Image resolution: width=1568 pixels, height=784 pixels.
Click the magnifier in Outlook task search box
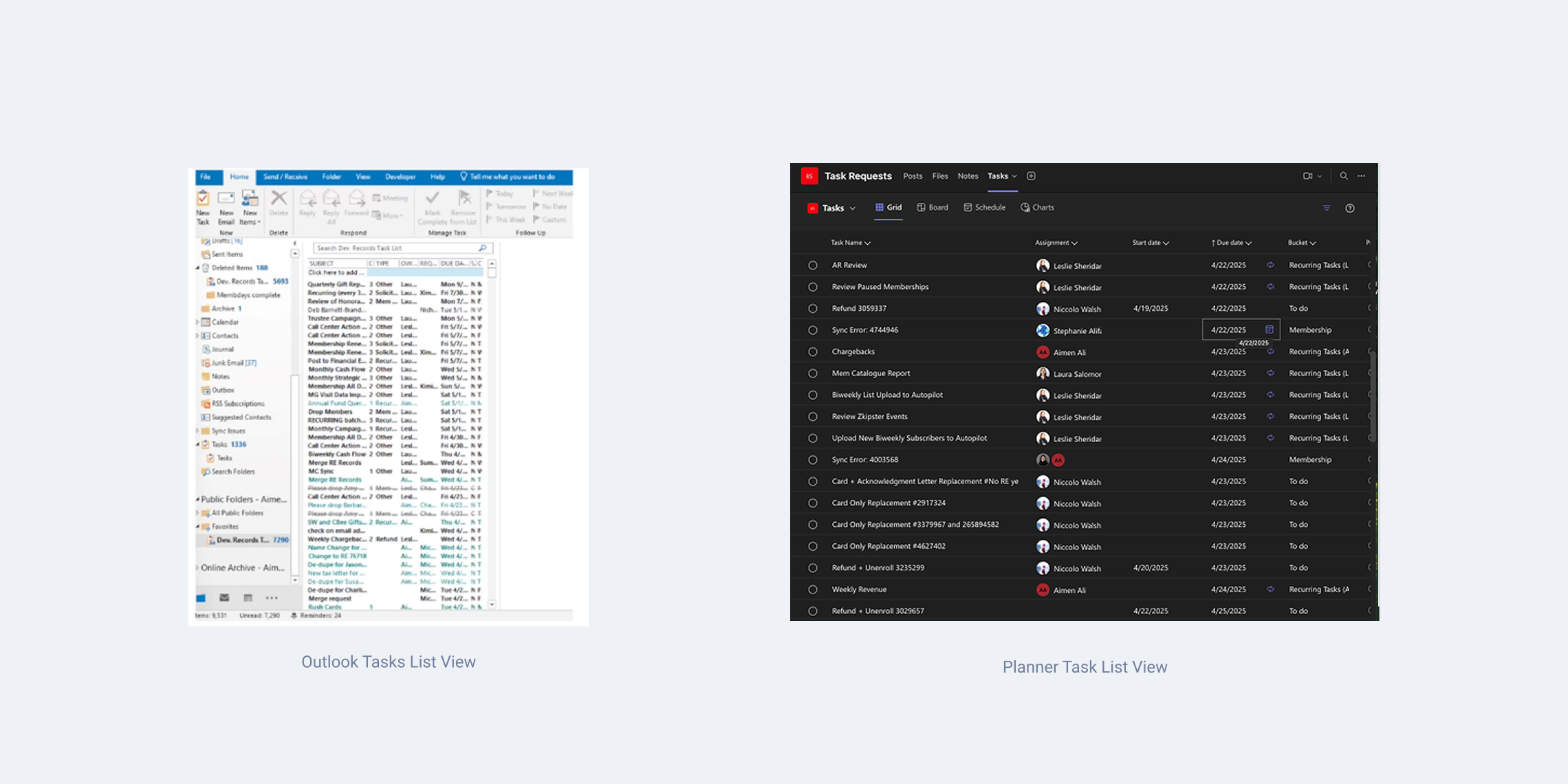point(482,248)
